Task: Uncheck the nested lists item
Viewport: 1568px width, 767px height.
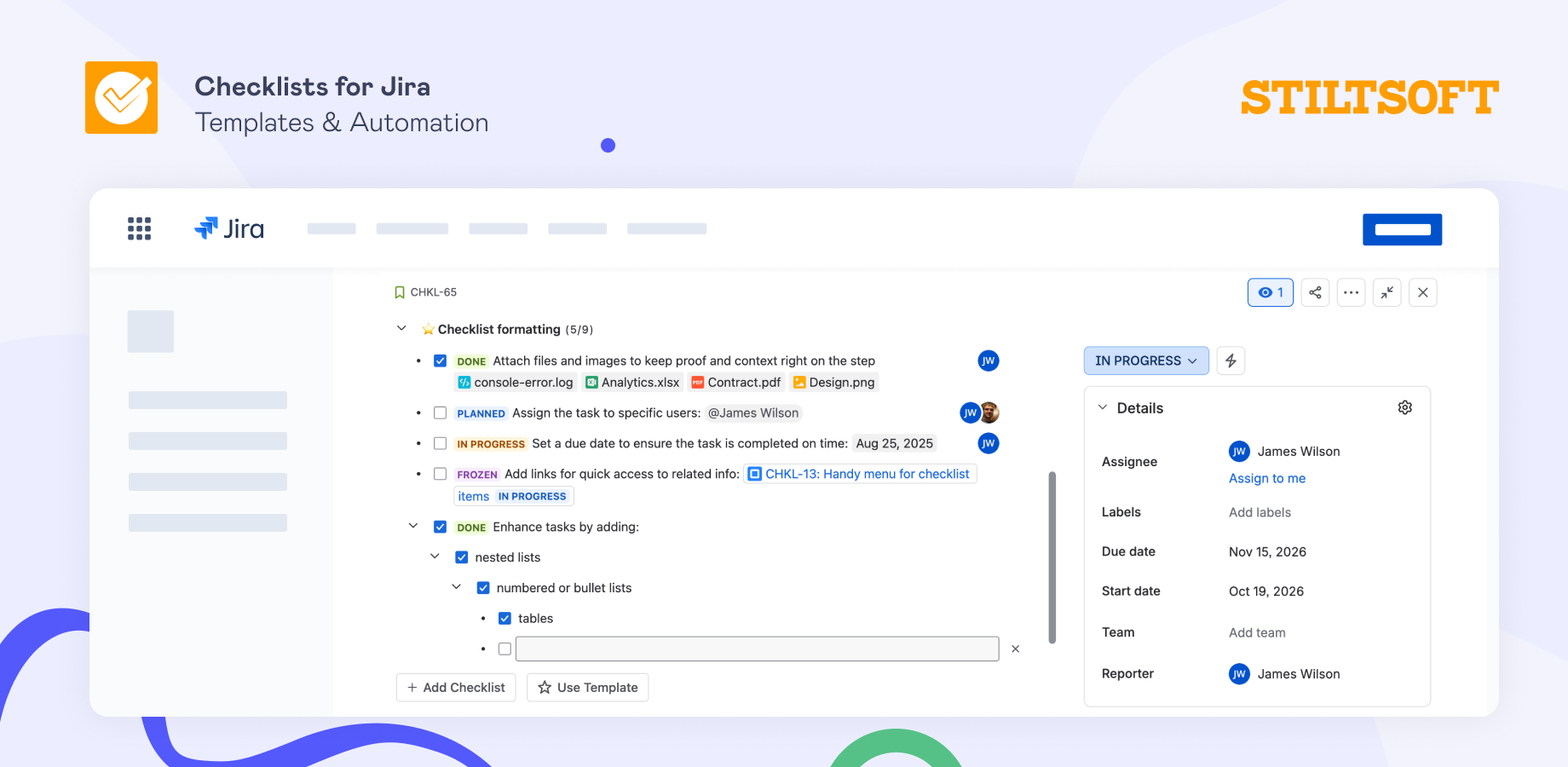Action: [461, 557]
